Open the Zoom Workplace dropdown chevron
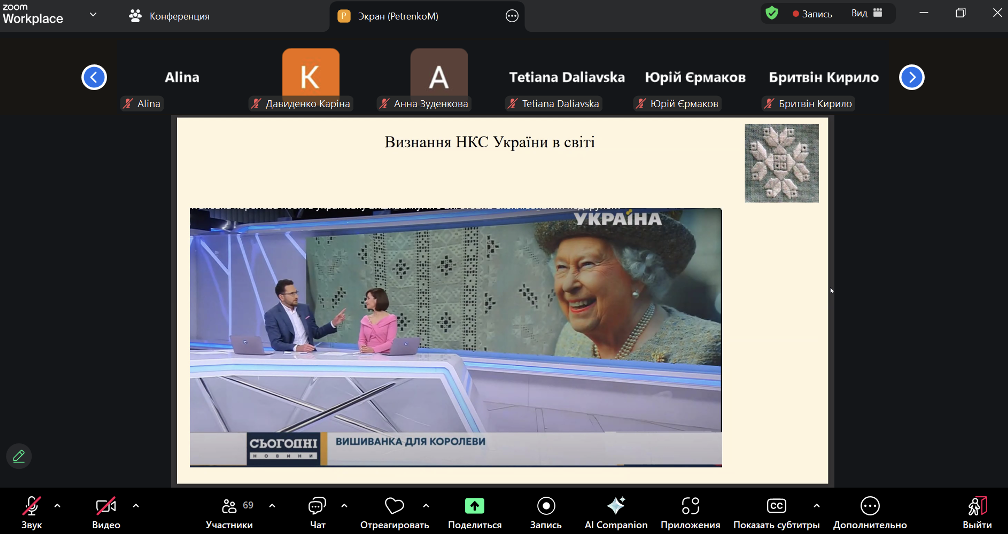The height and width of the screenshot is (534, 1008). click(x=93, y=15)
